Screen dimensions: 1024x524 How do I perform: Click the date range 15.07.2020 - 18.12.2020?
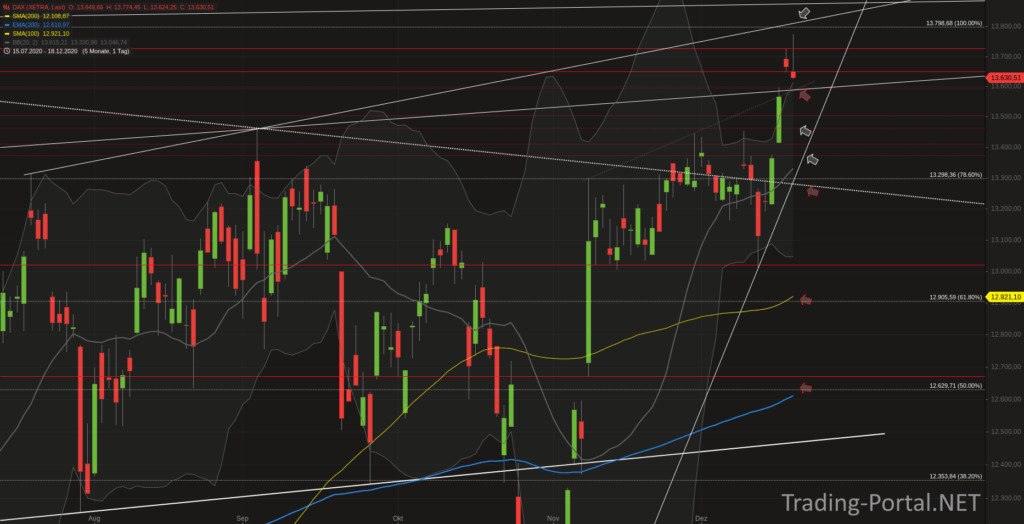pyautogui.click(x=45, y=51)
